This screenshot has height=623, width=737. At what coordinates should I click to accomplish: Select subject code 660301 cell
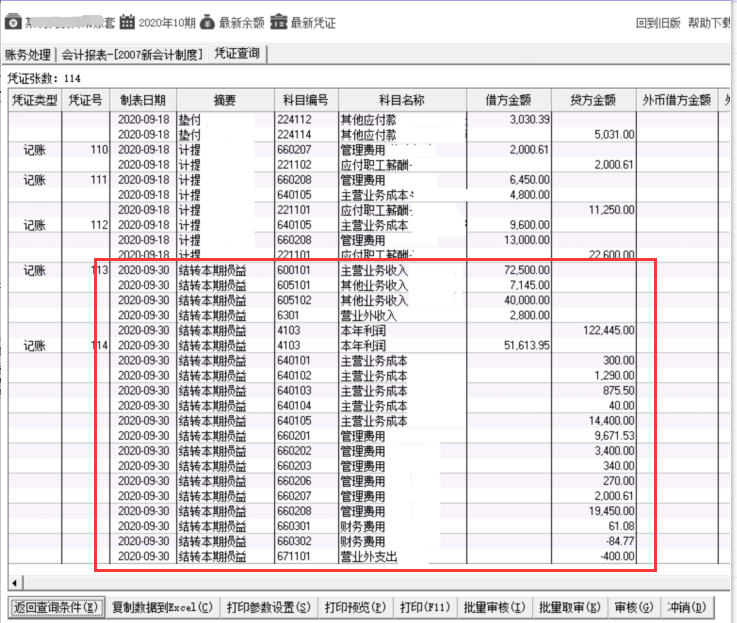click(306, 526)
